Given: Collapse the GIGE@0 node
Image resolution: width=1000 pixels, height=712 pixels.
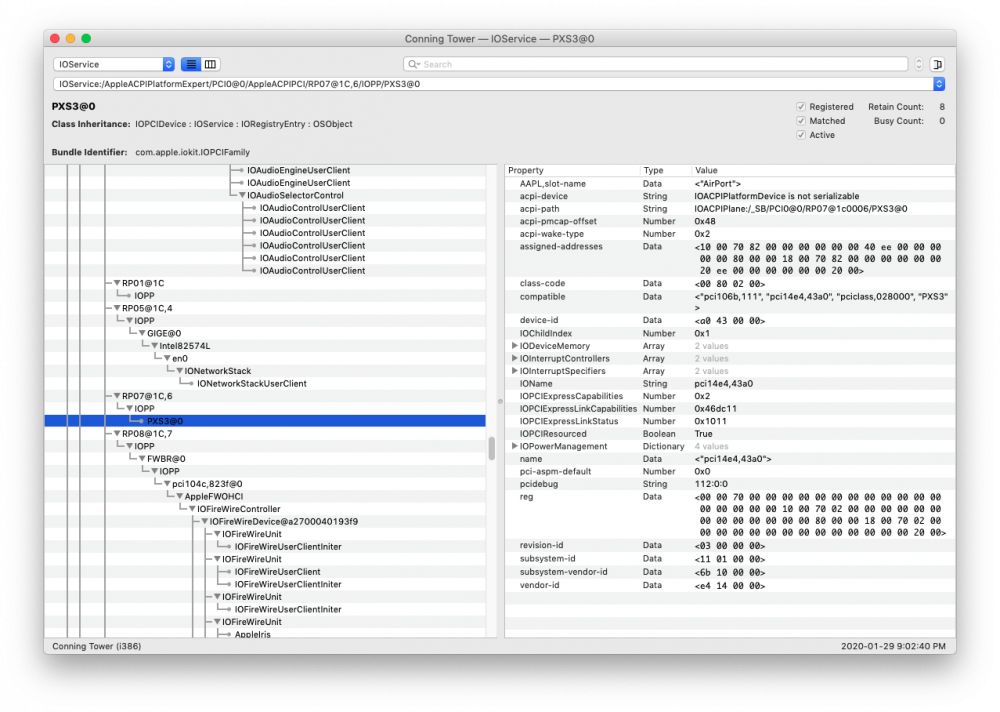Looking at the screenshot, I should point(142,334).
